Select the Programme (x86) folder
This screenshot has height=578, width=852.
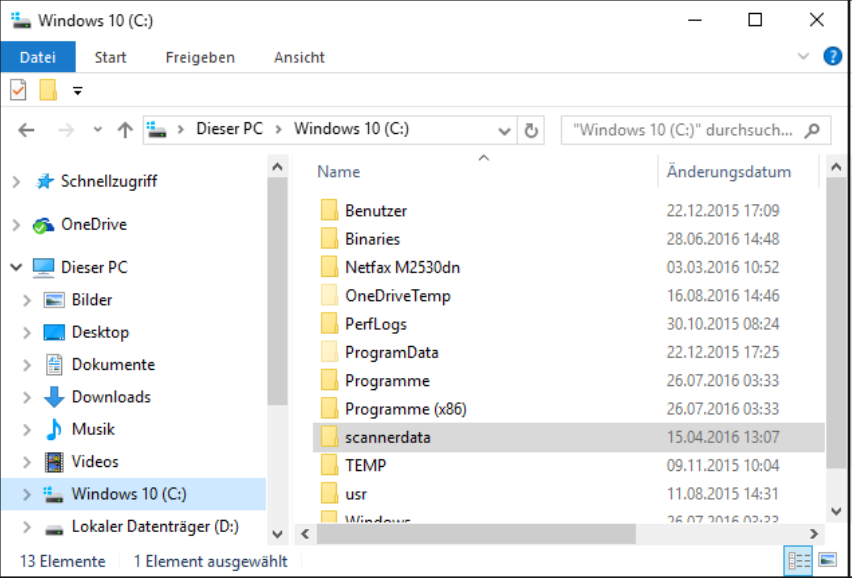coord(405,409)
